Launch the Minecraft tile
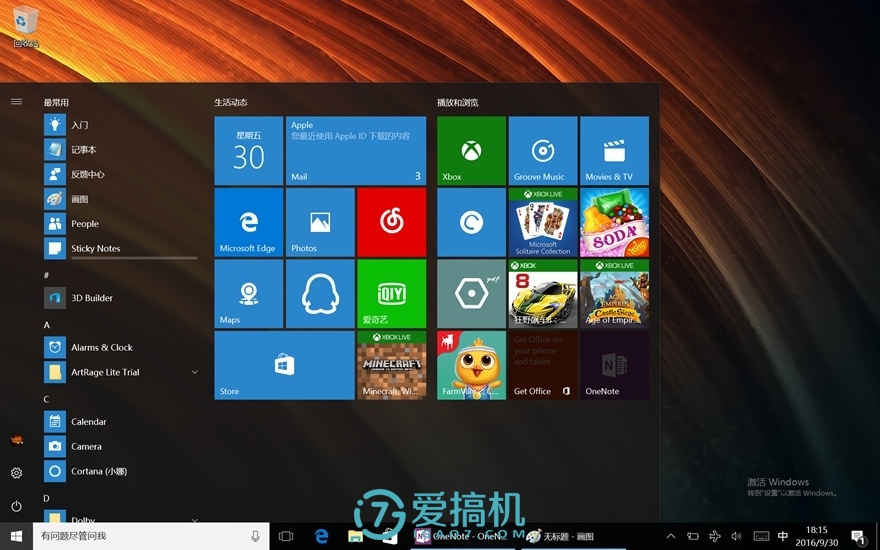880x550 pixels. click(391, 366)
